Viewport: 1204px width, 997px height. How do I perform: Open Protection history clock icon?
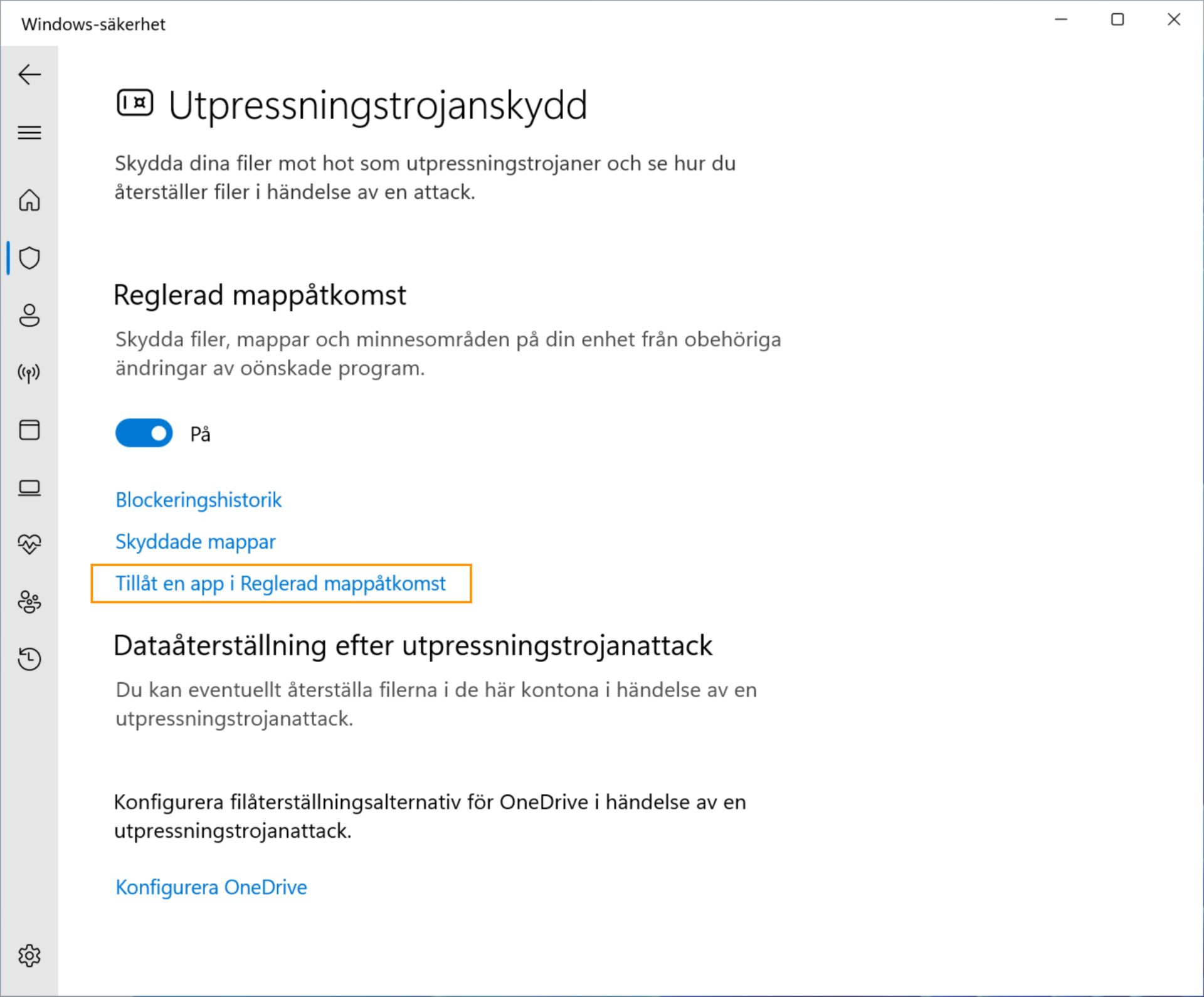29,659
